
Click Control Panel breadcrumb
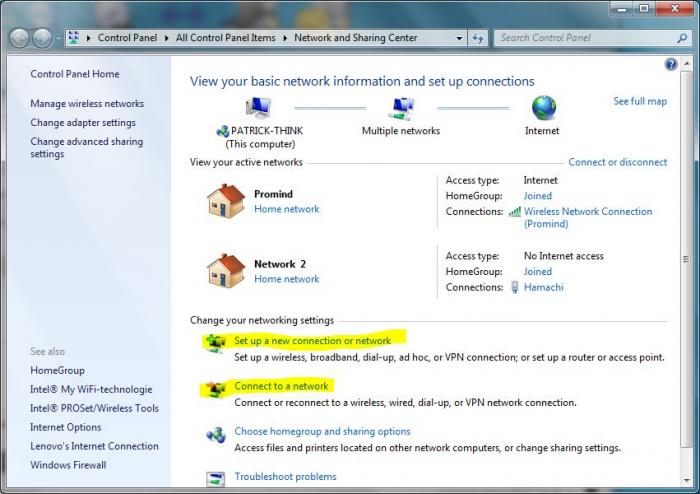point(127,38)
